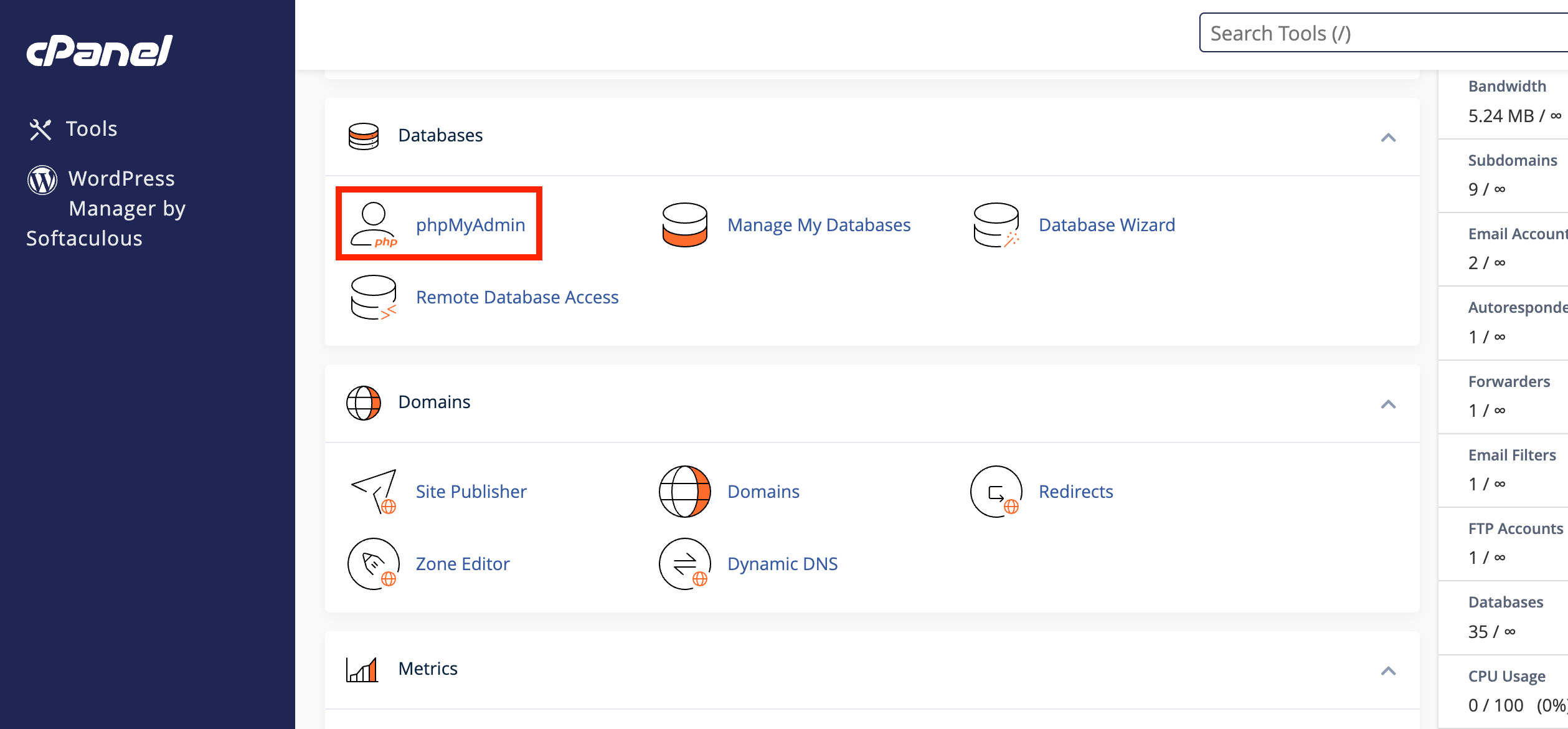This screenshot has height=729, width=1568.
Task: Click the WordPress Manager icon in the sidebar
Action: pos(41,181)
